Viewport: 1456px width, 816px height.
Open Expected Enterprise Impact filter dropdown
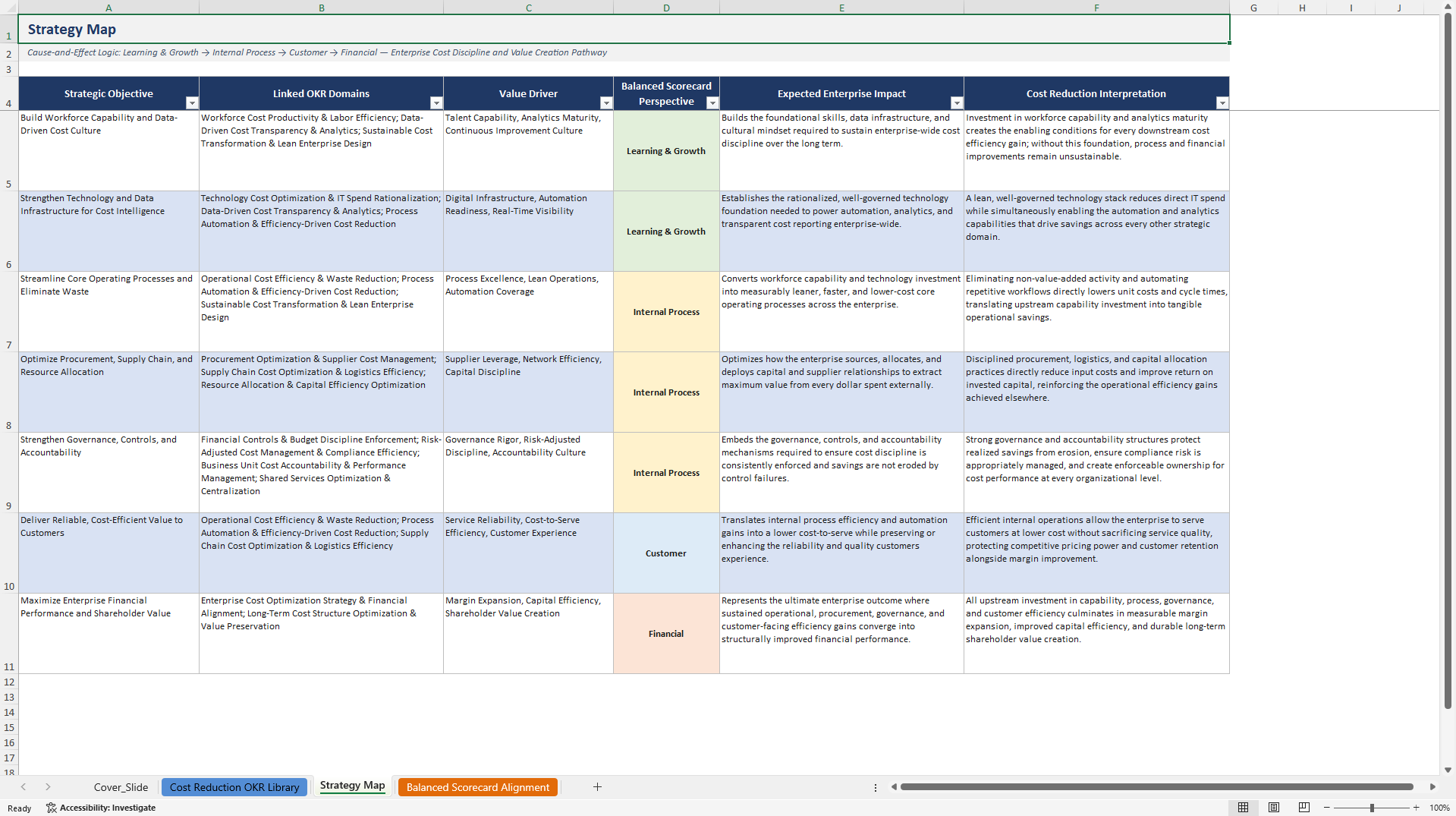point(957,103)
